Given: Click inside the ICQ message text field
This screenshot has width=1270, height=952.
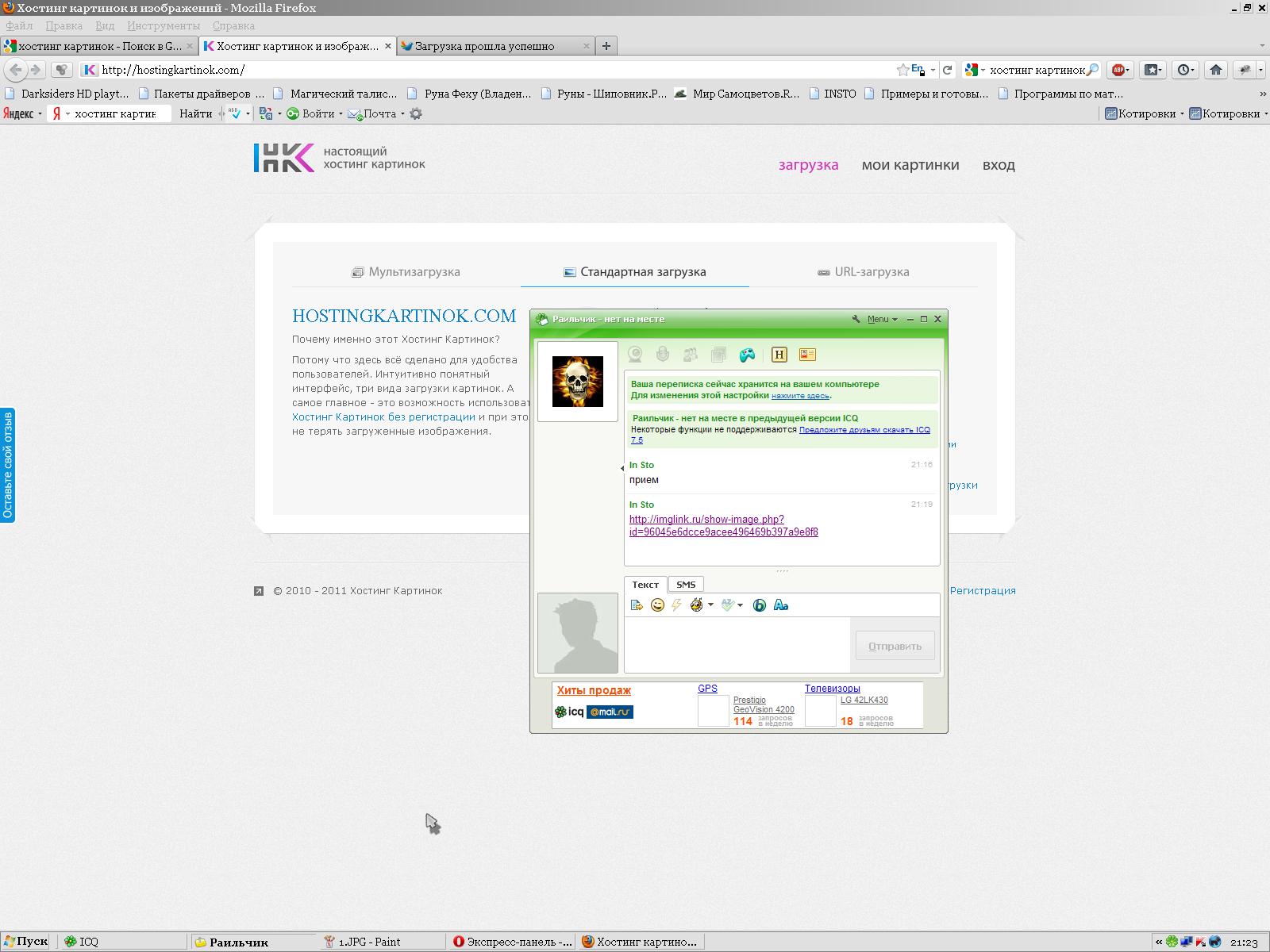Looking at the screenshot, I should (x=737, y=644).
